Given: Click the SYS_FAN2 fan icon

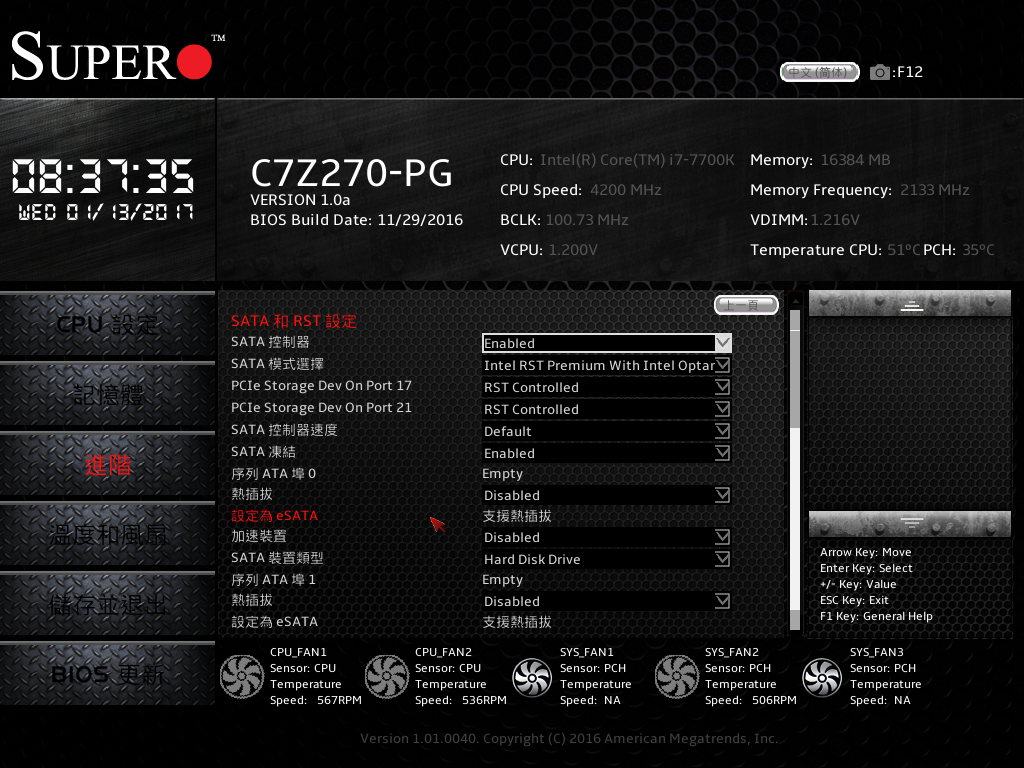Looking at the screenshot, I should [x=677, y=677].
